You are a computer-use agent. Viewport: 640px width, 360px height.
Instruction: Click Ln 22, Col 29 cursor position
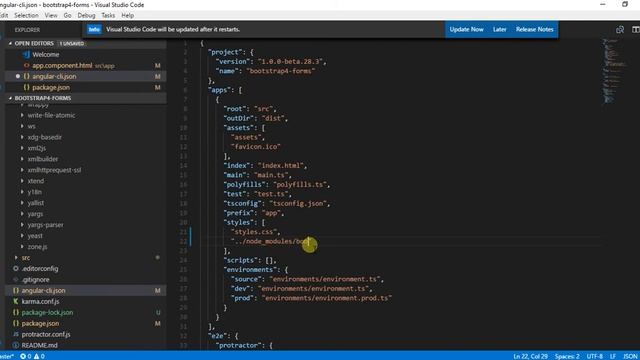click(530, 356)
